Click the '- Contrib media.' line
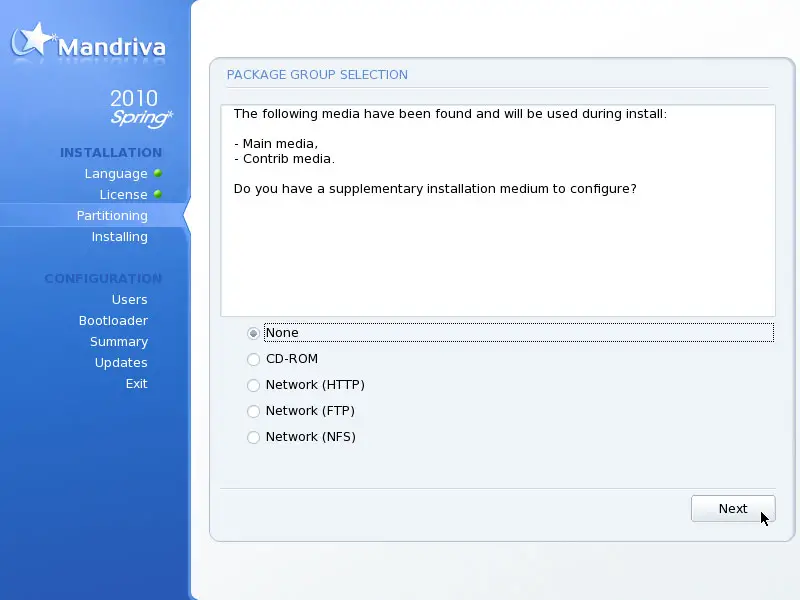 (x=284, y=159)
